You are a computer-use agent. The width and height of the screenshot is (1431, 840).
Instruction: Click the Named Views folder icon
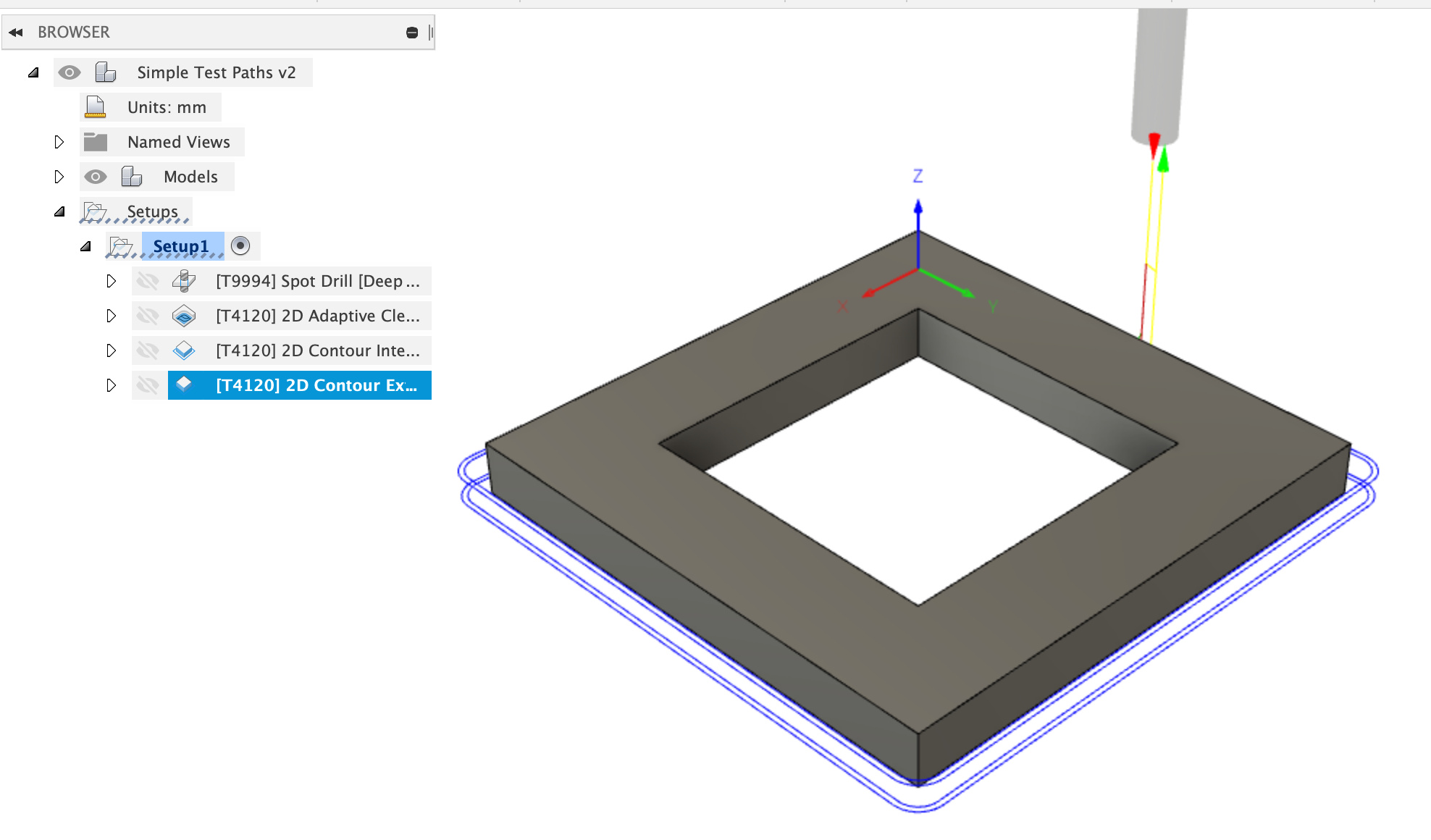[95, 142]
